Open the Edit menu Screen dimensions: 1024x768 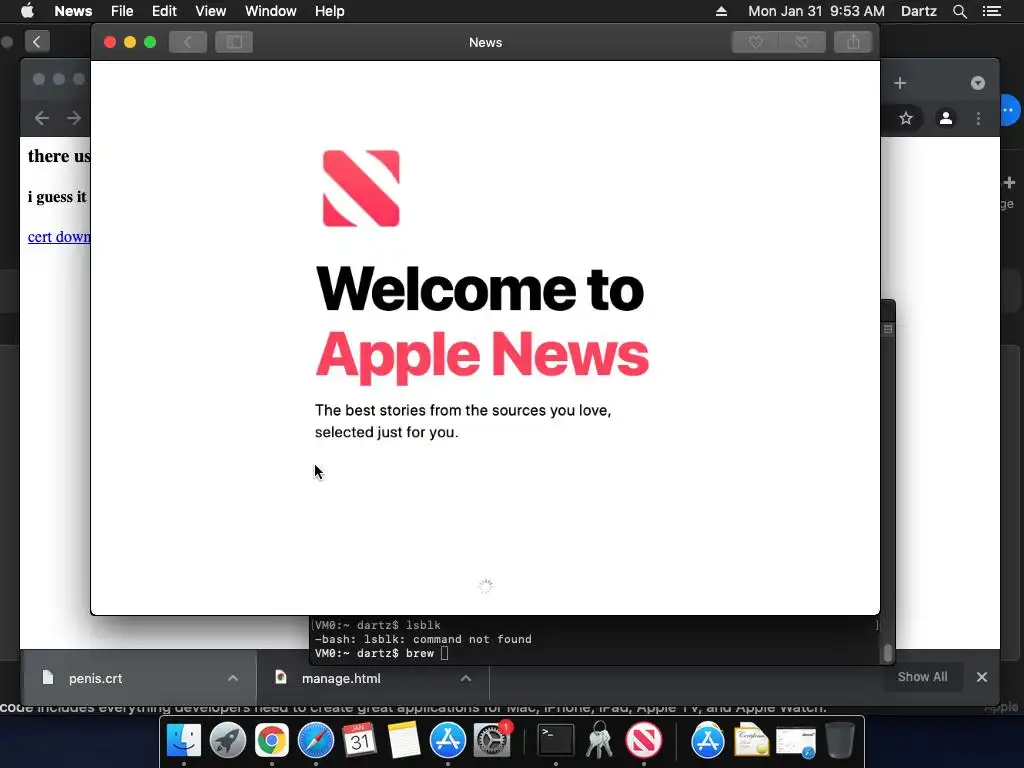click(164, 11)
